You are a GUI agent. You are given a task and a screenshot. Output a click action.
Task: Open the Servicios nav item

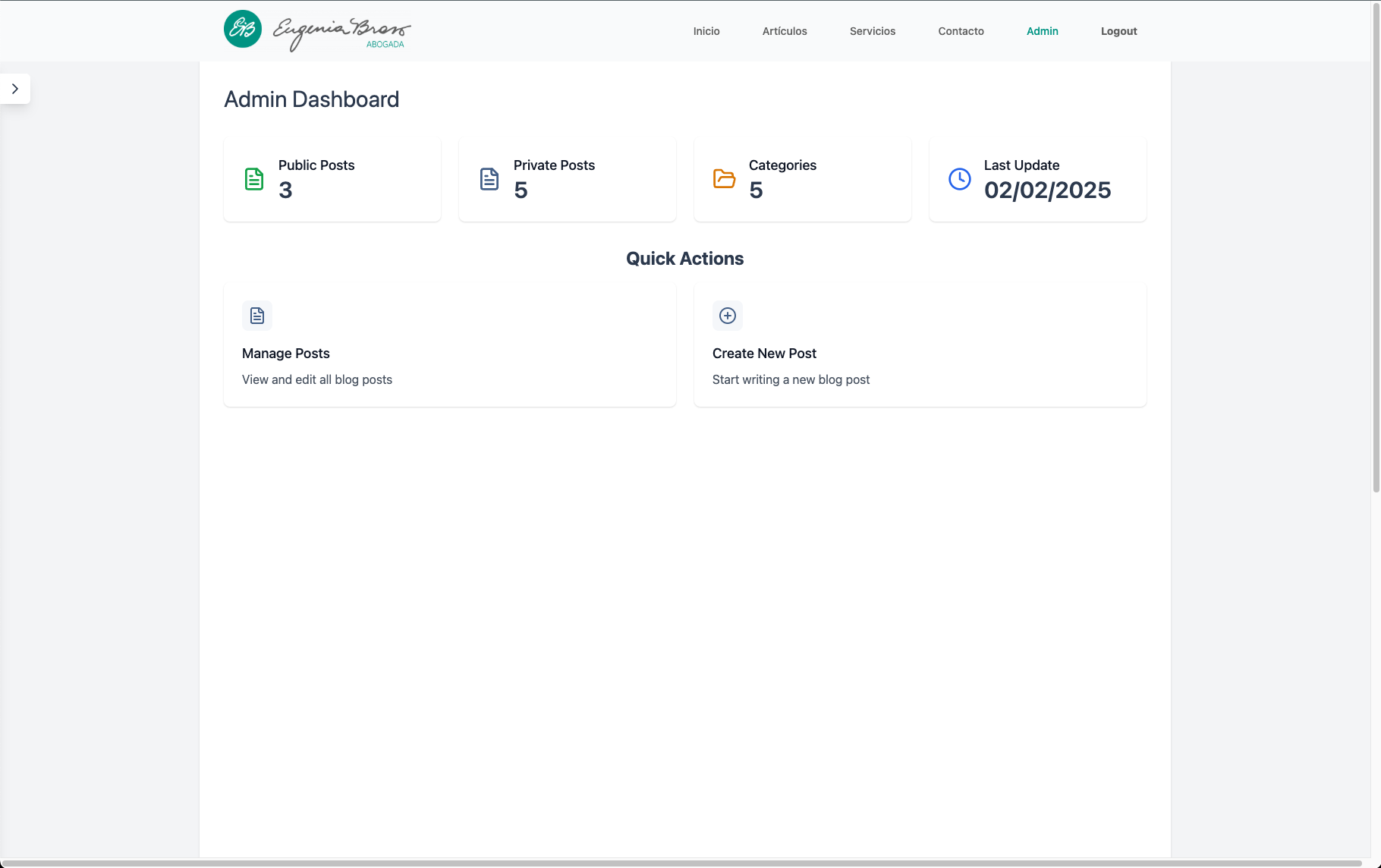(873, 31)
